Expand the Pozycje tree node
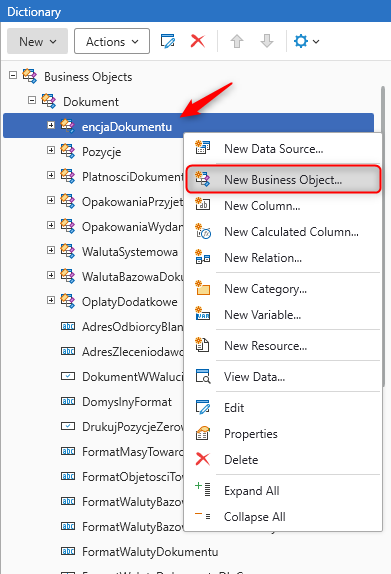391x574 pixels. (x=51, y=150)
